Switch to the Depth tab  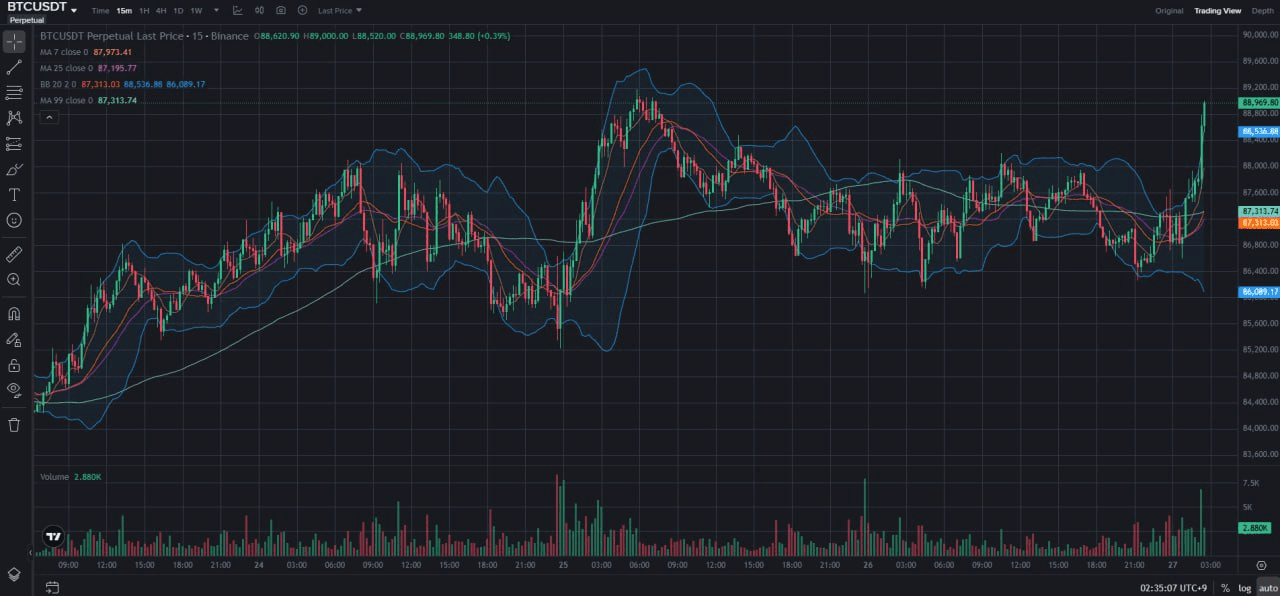(x=1263, y=10)
